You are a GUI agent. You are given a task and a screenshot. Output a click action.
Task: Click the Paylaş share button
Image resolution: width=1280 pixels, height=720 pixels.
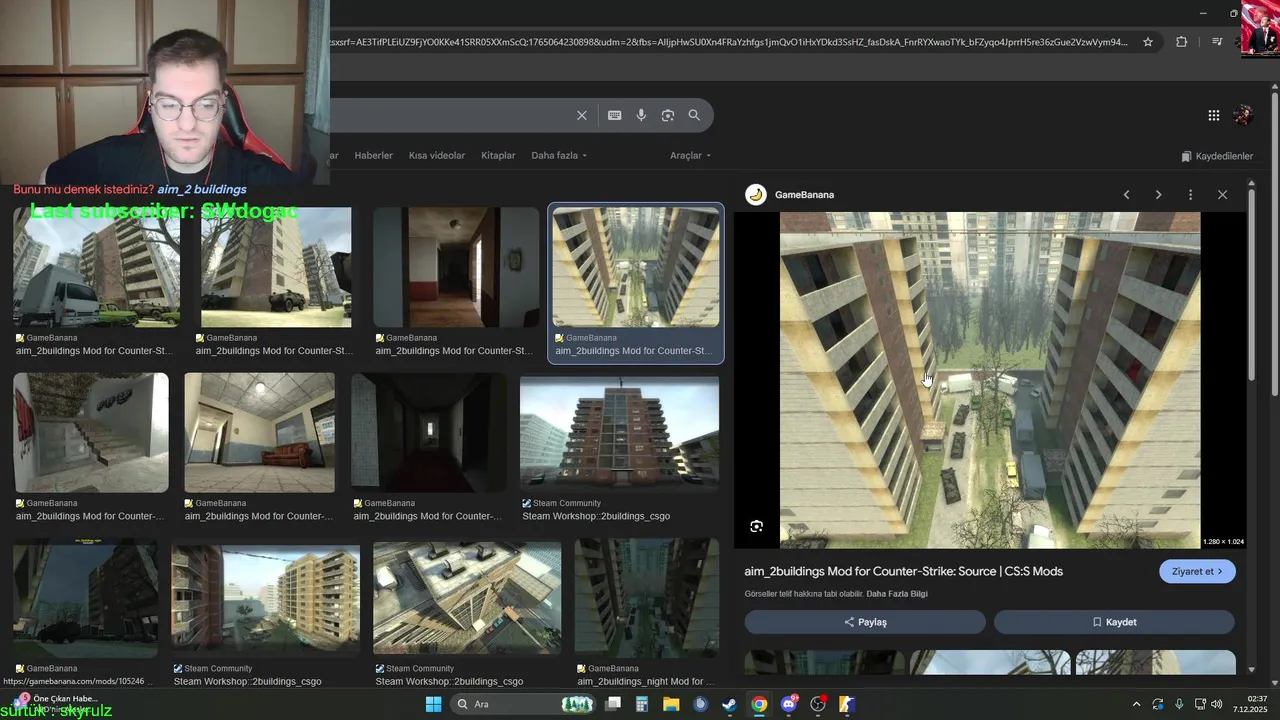[x=865, y=622]
